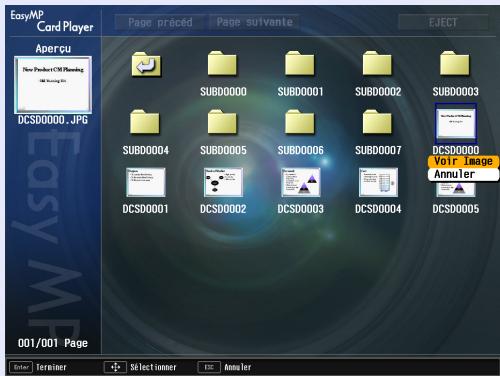Click the SUBD0006 folder name label
This screenshot has height=376, width=500.
(301, 150)
